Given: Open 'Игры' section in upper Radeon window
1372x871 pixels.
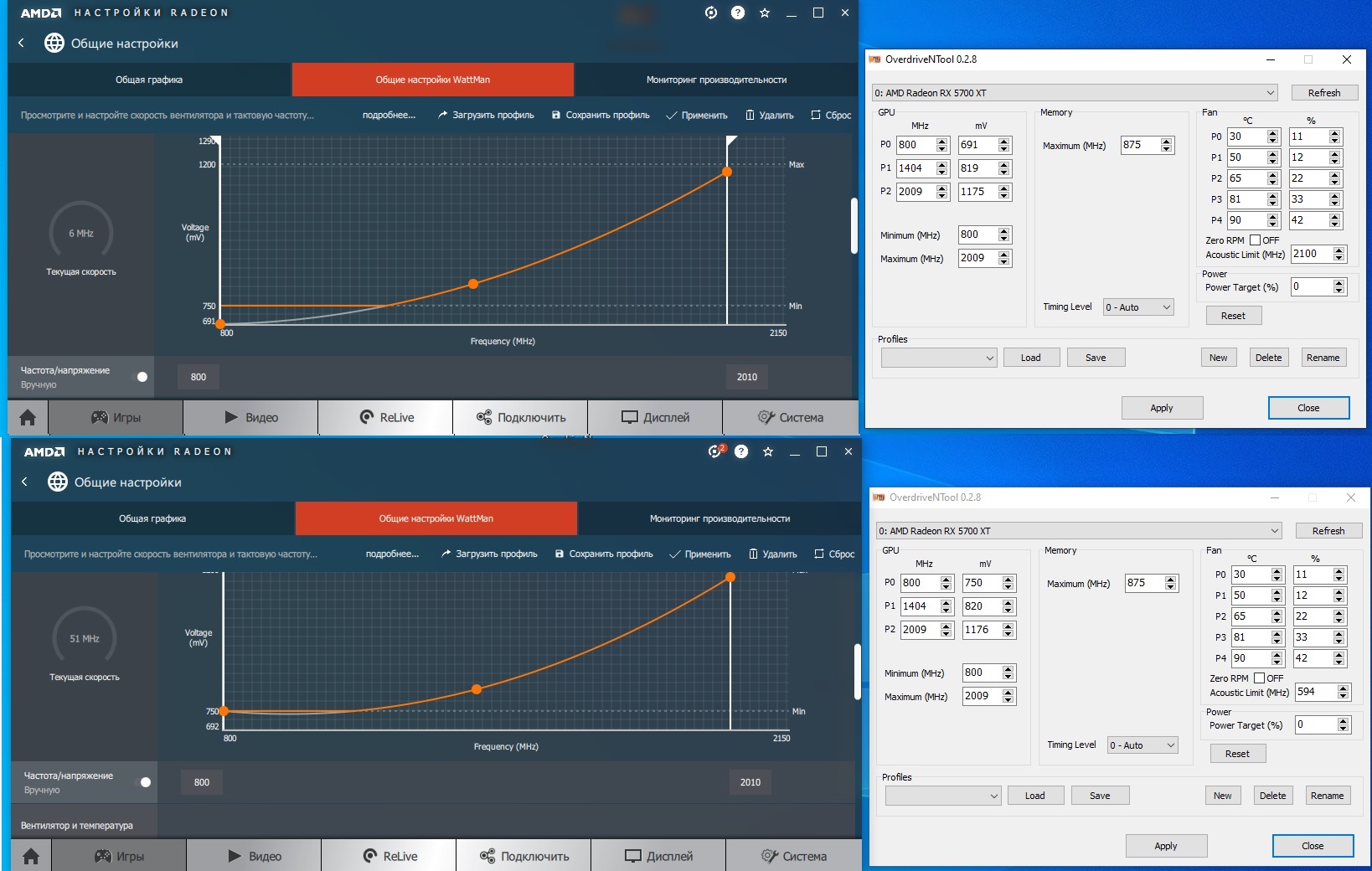Looking at the screenshot, I should [116, 417].
